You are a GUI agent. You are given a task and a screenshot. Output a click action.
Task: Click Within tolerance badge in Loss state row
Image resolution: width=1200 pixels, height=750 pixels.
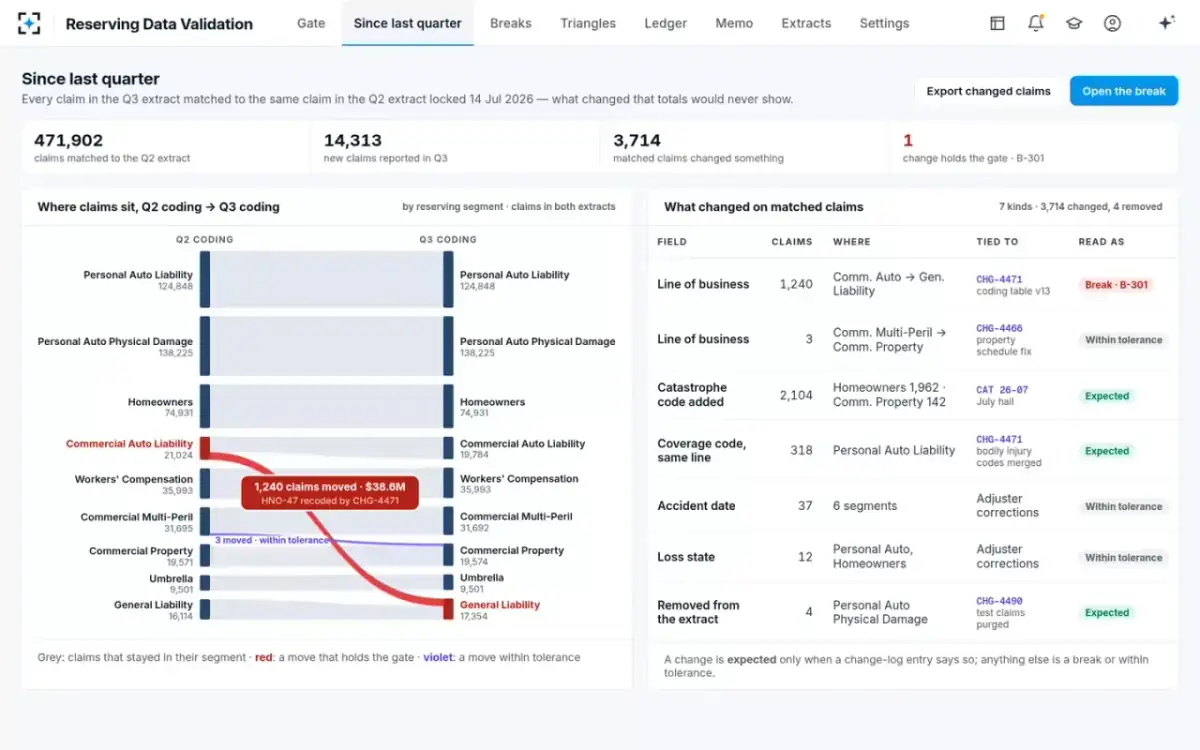tap(1124, 558)
